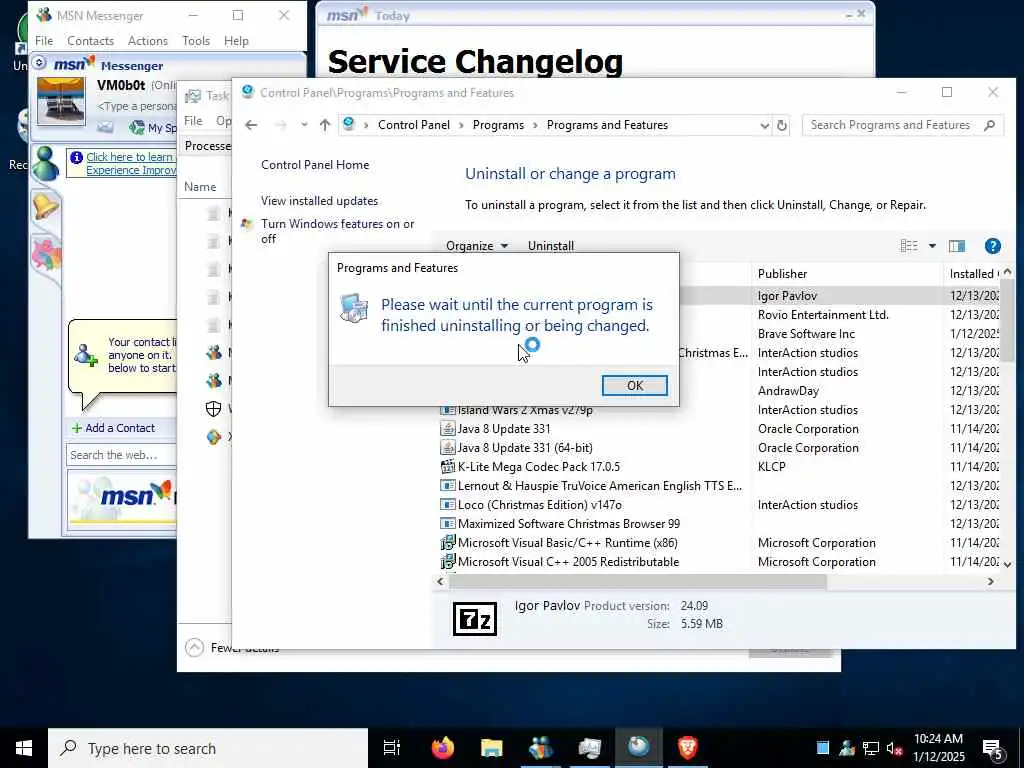Open File menu in Task Manager
Screen dimensions: 1024x768
[193, 121]
